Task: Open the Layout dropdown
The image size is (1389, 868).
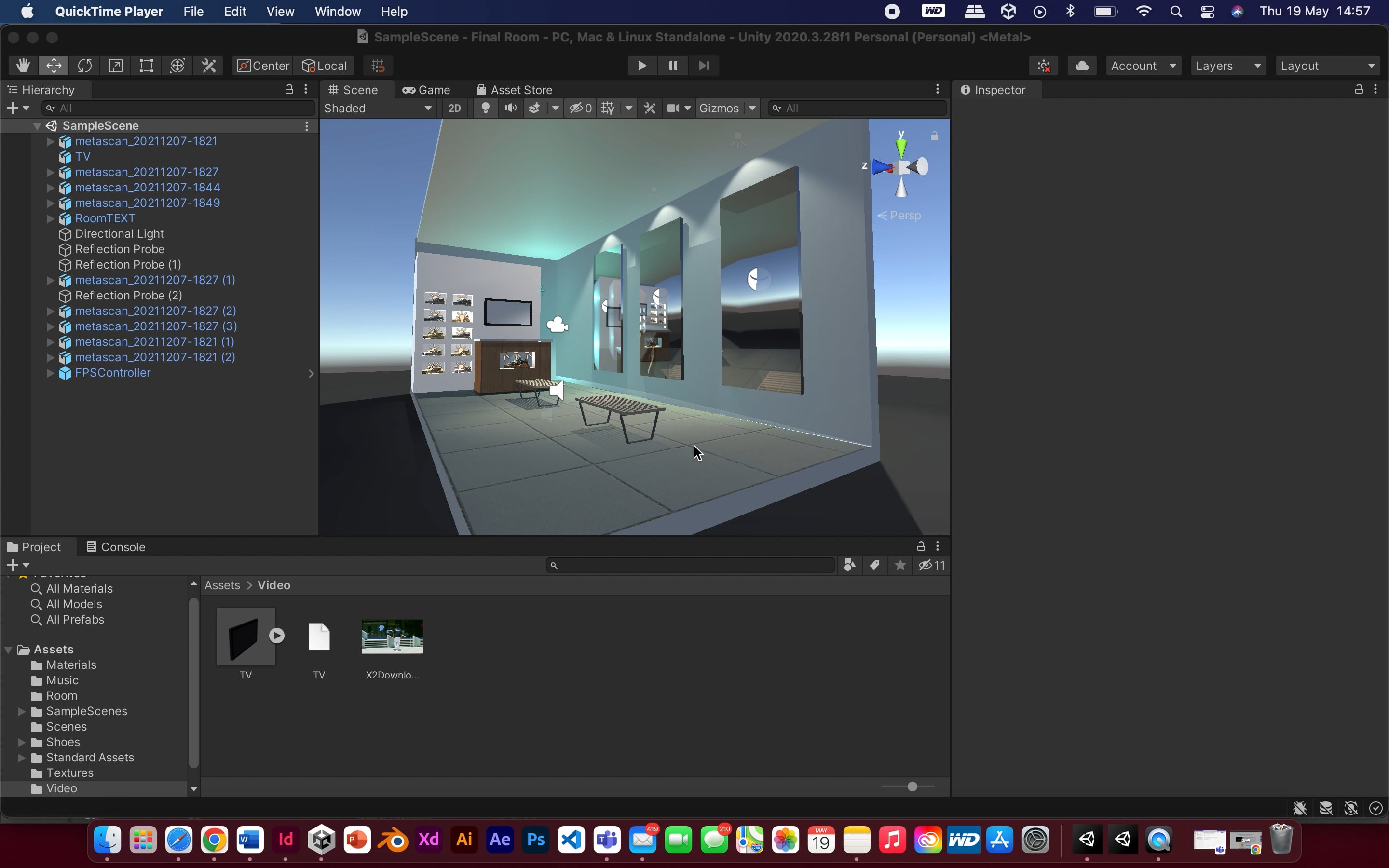Action: click(1328, 66)
